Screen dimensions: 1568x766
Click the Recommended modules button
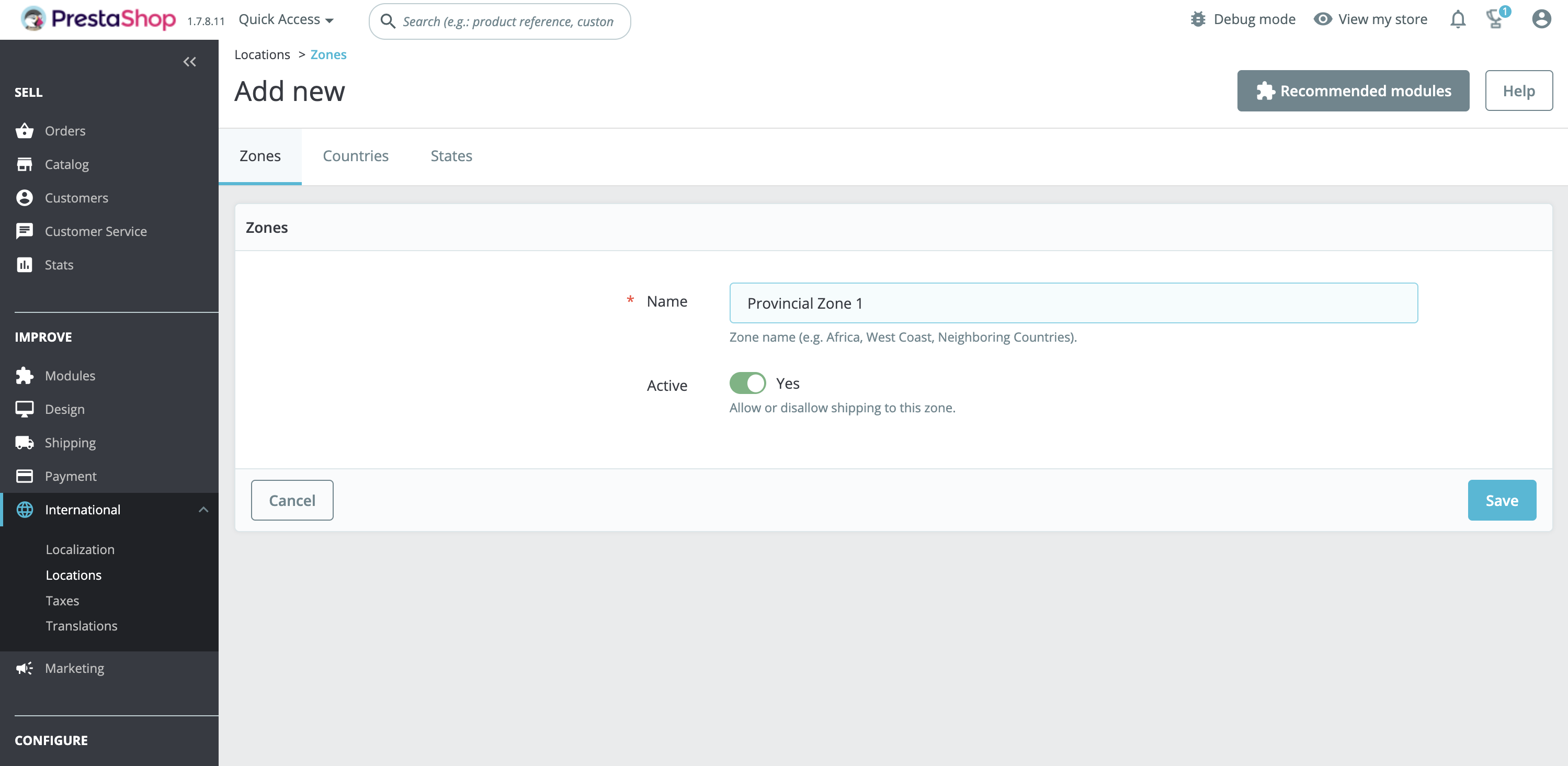[x=1353, y=91]
